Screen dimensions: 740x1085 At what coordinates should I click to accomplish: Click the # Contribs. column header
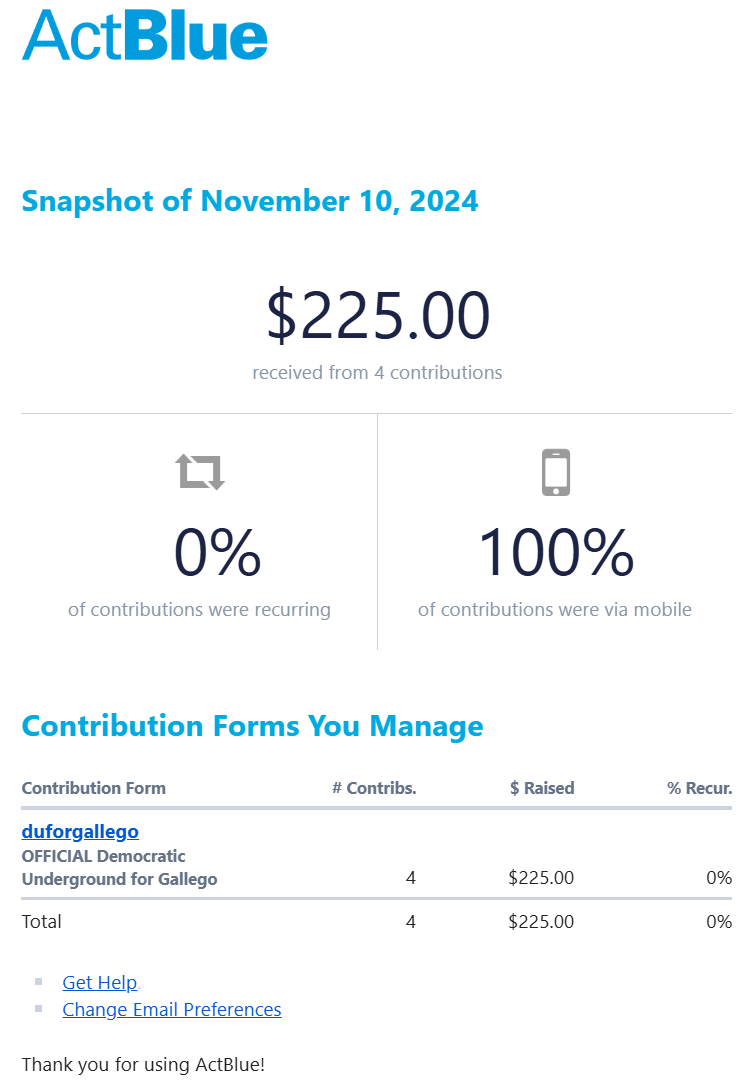374,788
